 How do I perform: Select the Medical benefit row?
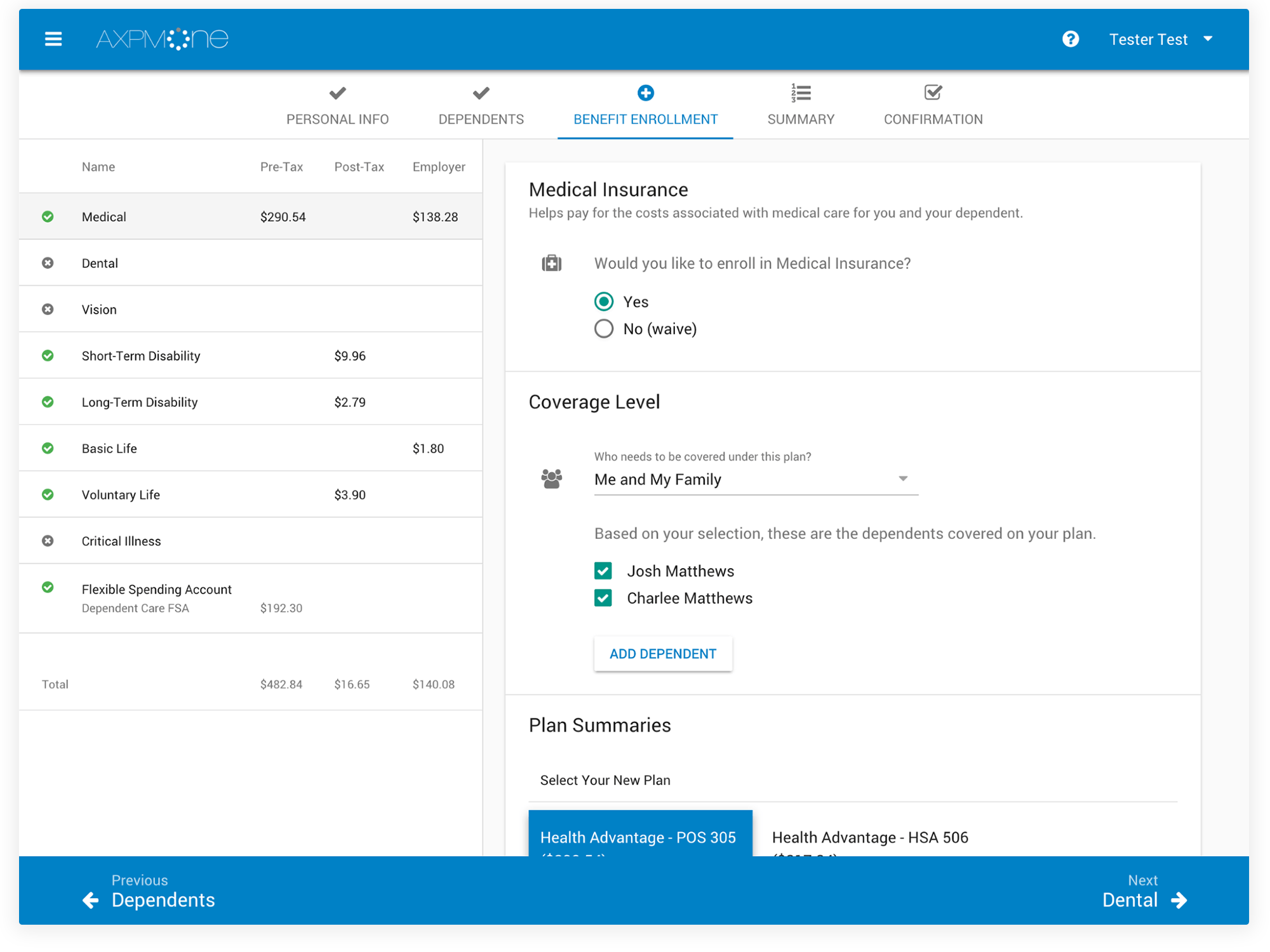pyautogui.click(x=251, y=216)
